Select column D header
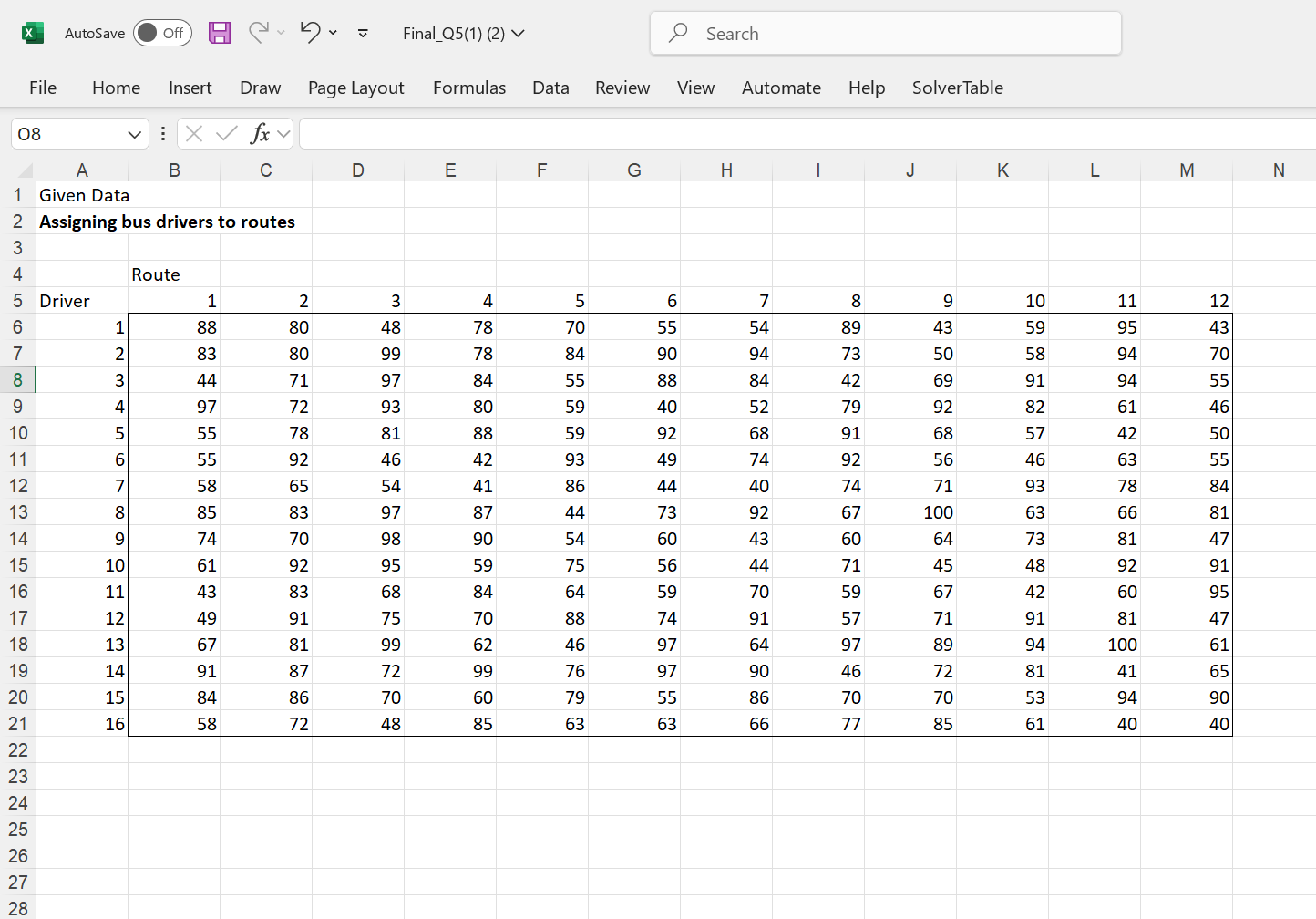1316x919 pixels. (358, 170)
